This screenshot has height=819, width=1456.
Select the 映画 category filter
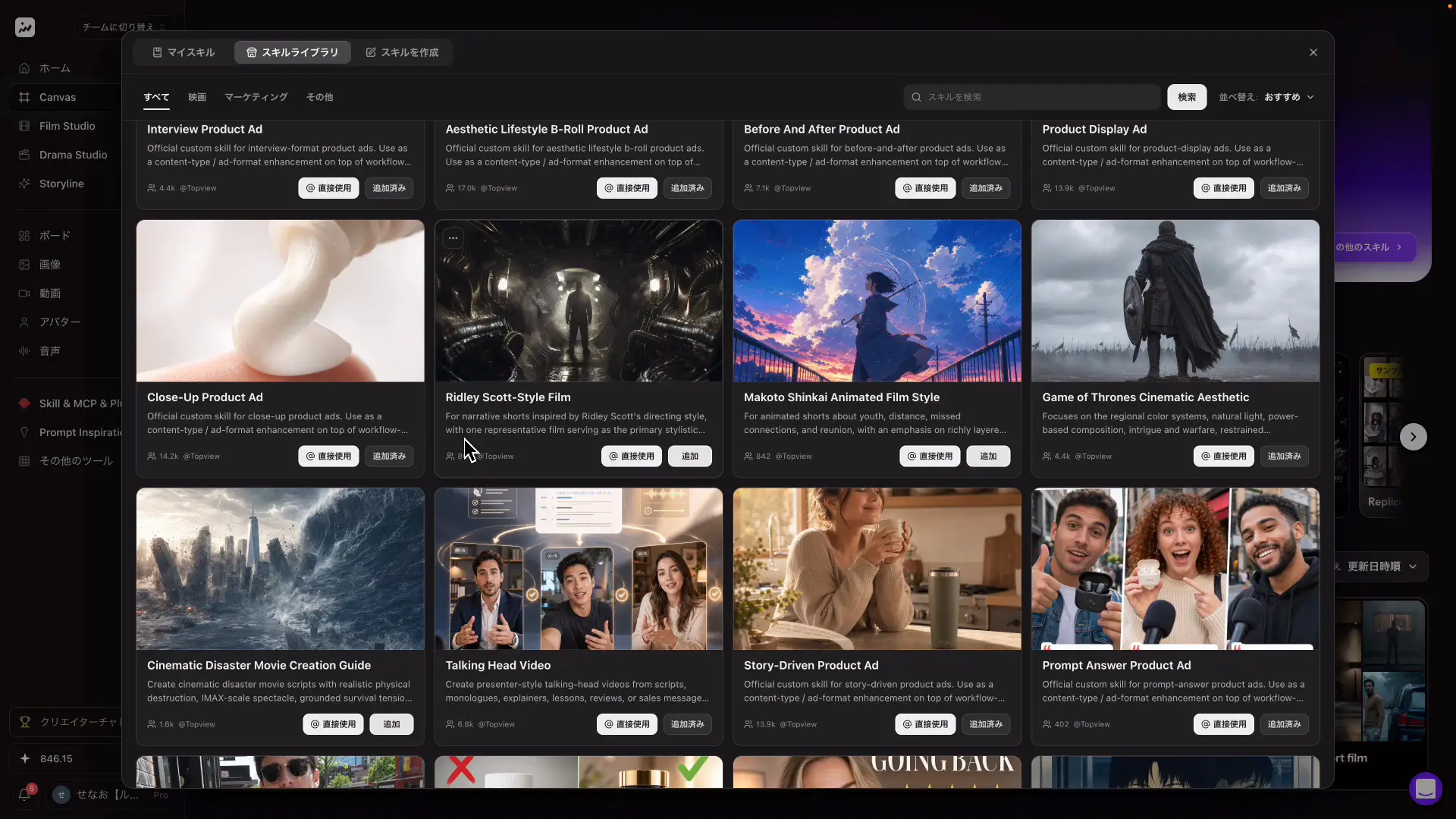[197, 97]
